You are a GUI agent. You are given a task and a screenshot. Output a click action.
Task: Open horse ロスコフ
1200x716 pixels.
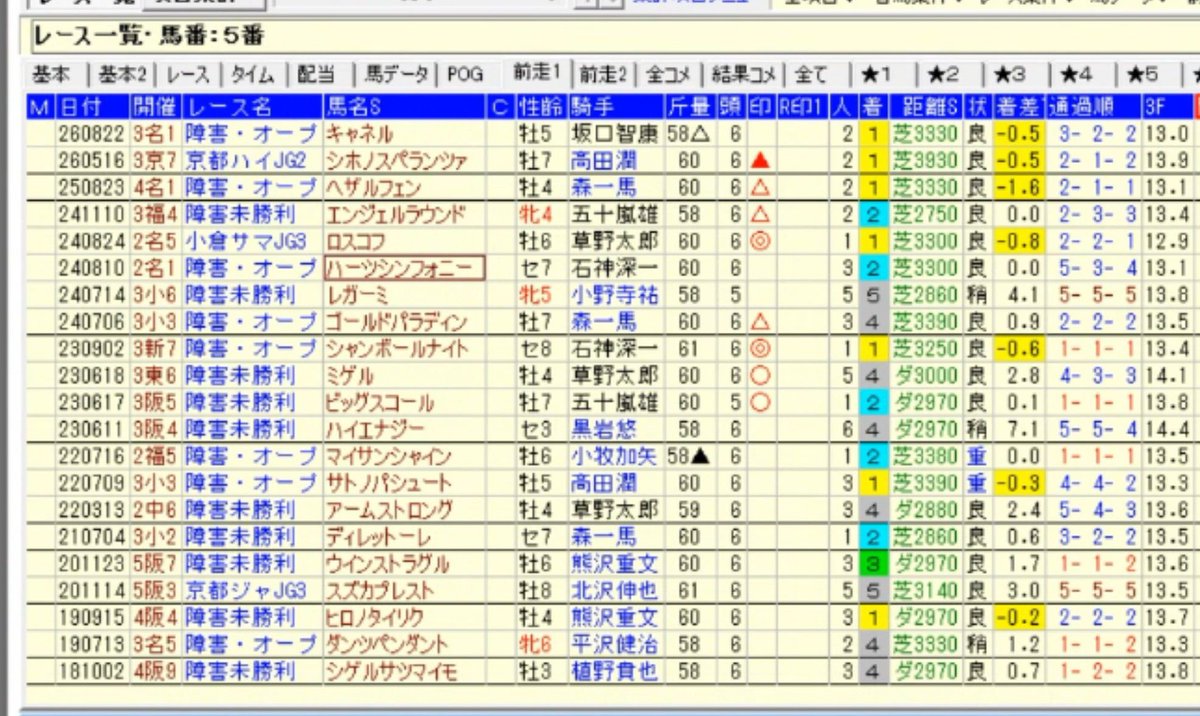[x=357, y=241]
